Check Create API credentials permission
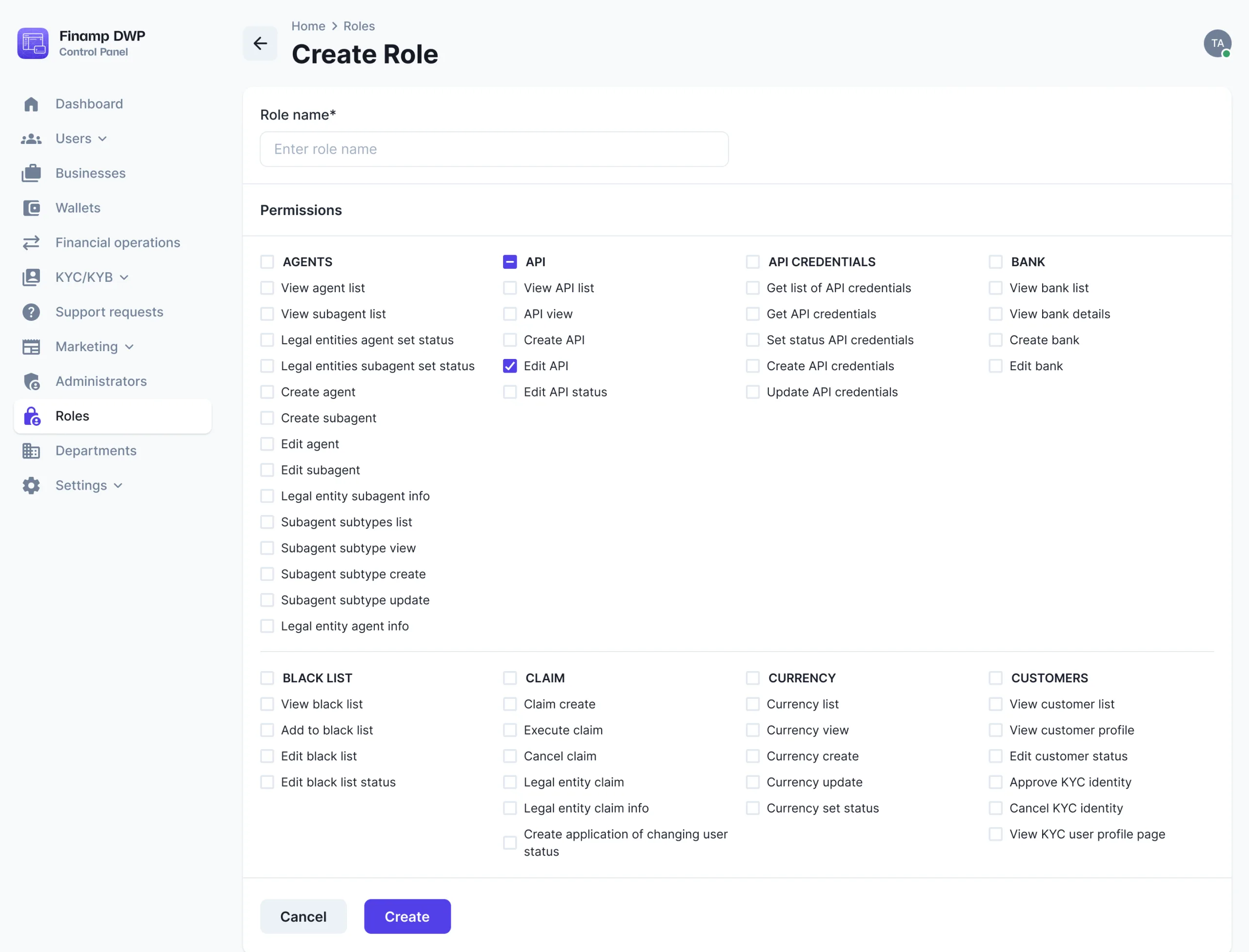Viewport: 1249px width, 952px height. (753, 366)
